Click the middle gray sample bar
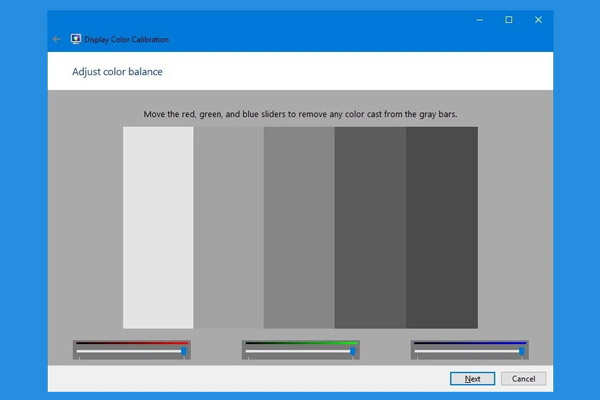Viewport: 600px width, 400px height. tap(299, 228)
